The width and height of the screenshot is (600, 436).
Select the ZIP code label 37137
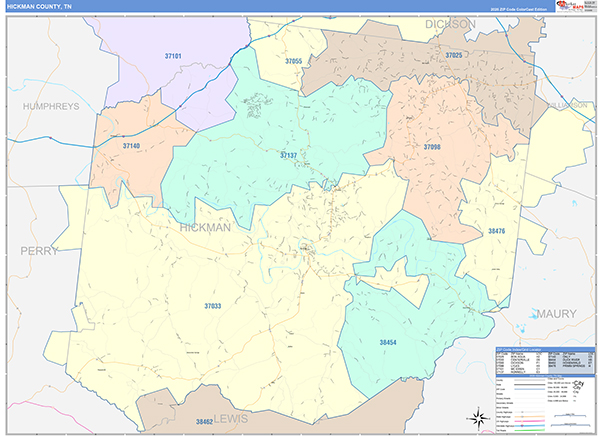289,155
